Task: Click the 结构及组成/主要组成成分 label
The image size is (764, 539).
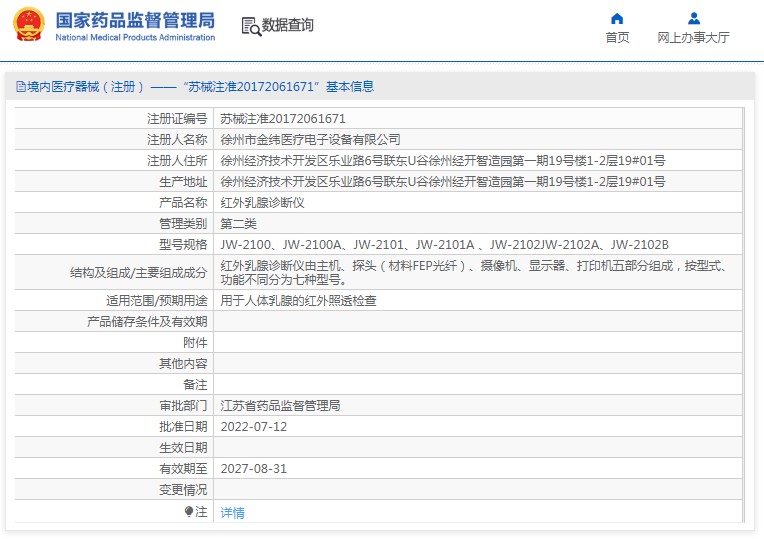Action: pyautogui.click(x=139, y=272)
